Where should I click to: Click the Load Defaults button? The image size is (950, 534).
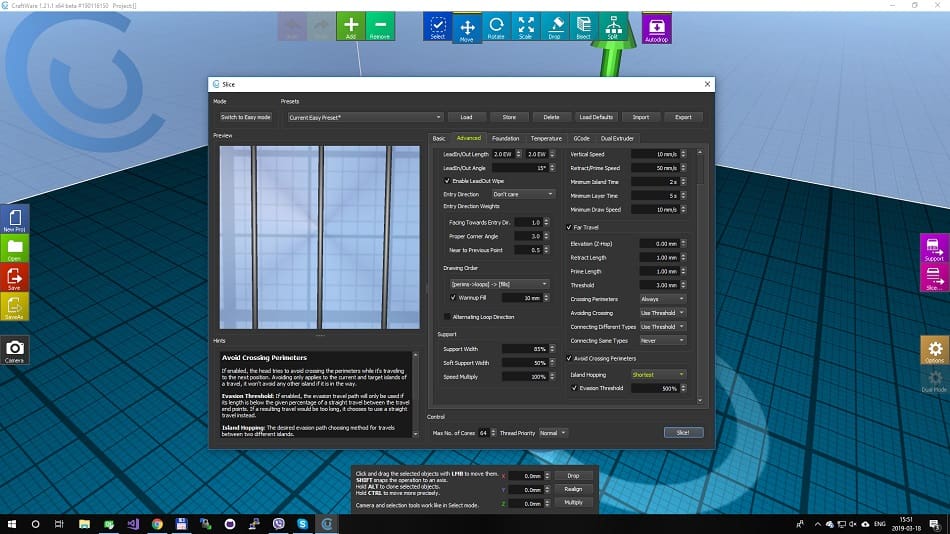click(596, 117)
